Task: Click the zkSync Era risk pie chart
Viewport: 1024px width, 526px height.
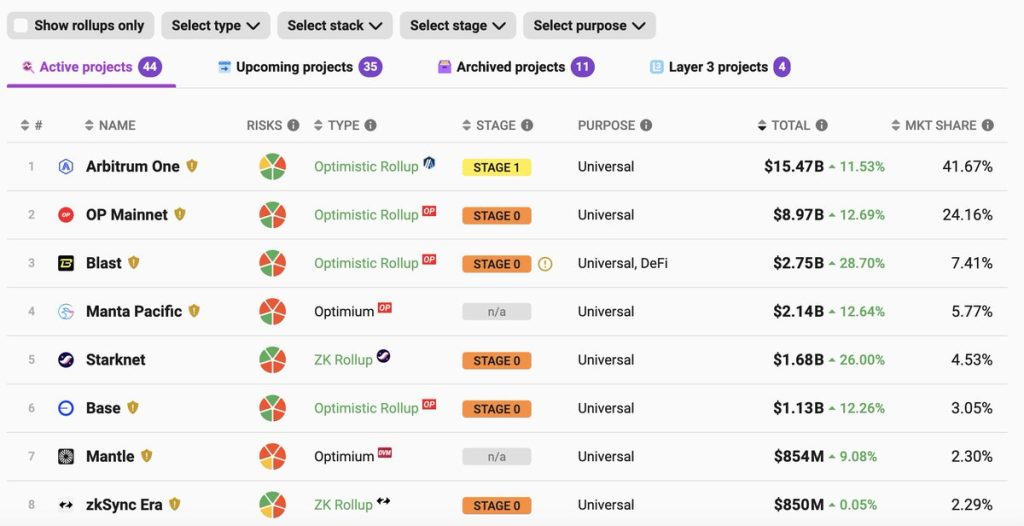Action: coord(272,505)
